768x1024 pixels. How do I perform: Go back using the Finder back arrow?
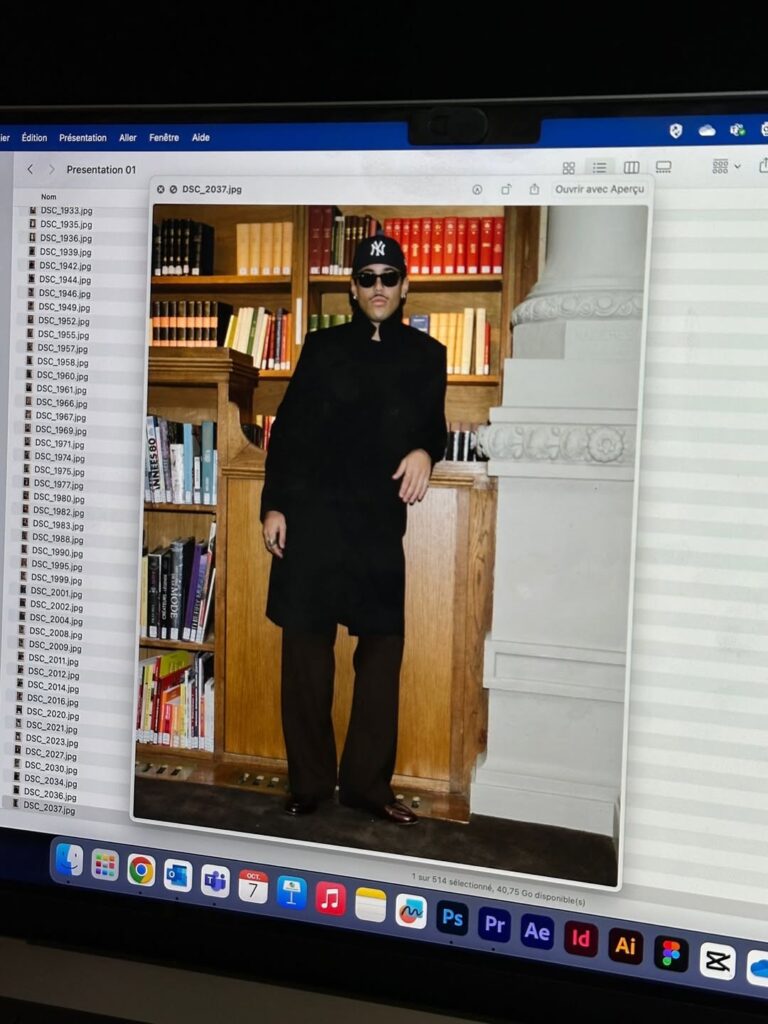(x=30, y=169)
